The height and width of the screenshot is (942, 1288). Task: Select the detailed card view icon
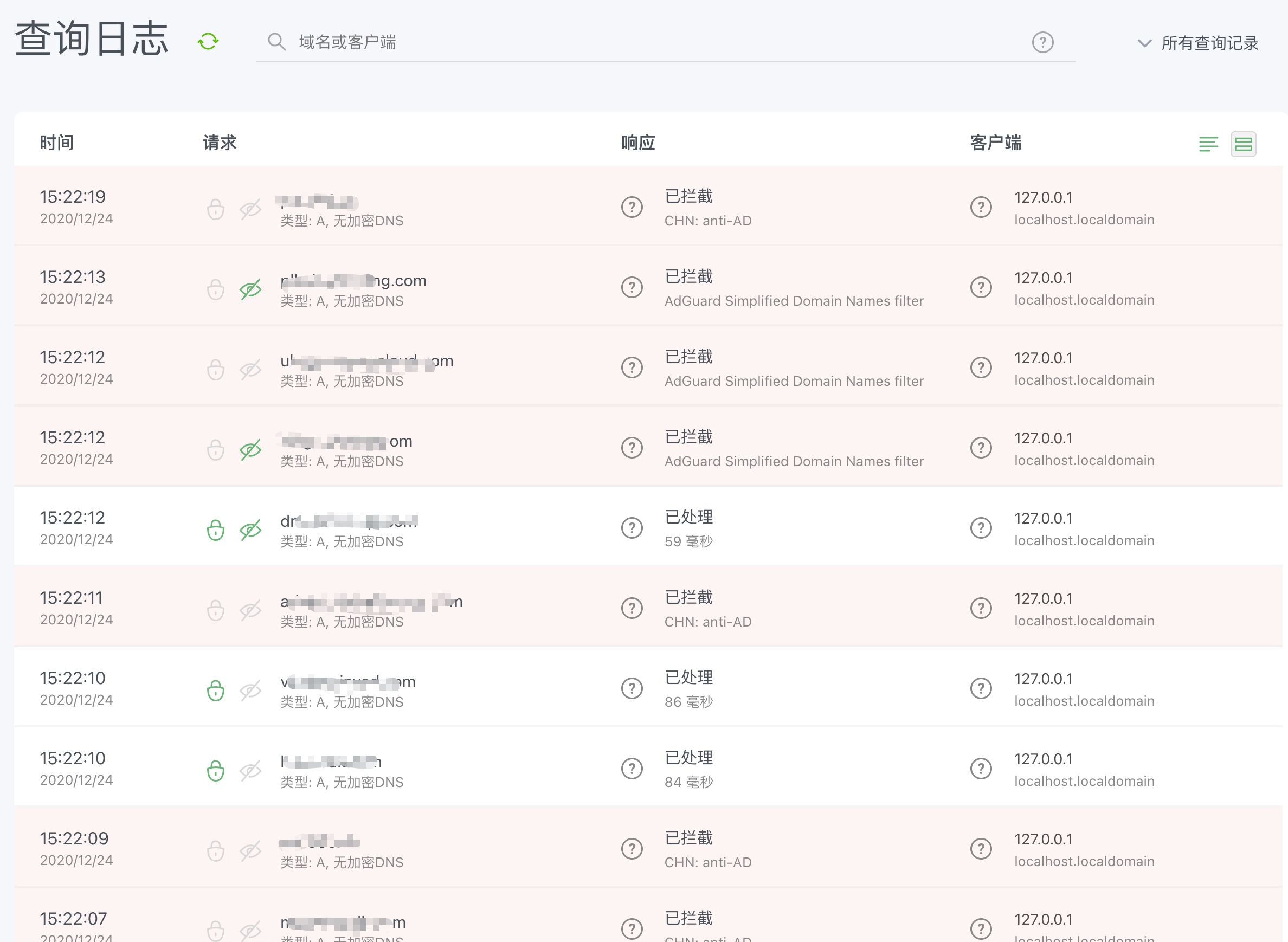pos(1243,144)
